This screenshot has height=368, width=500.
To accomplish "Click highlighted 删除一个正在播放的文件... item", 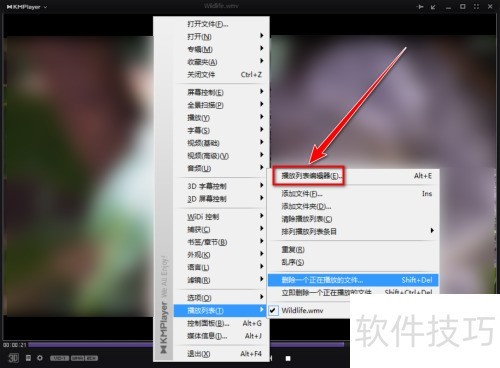I will point(353,280).
